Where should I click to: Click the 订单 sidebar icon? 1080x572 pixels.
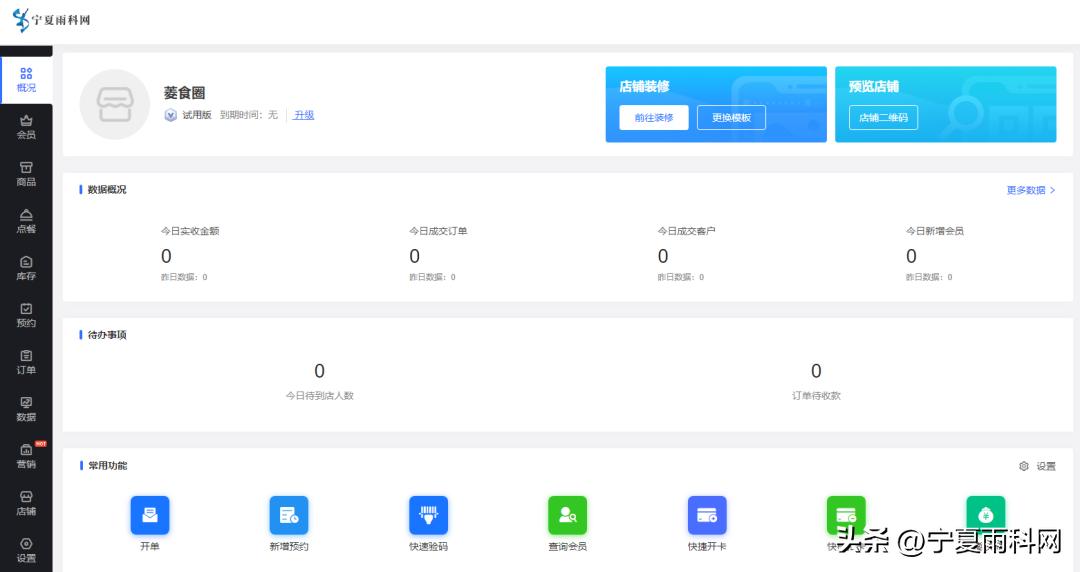[x=26, y=361]
